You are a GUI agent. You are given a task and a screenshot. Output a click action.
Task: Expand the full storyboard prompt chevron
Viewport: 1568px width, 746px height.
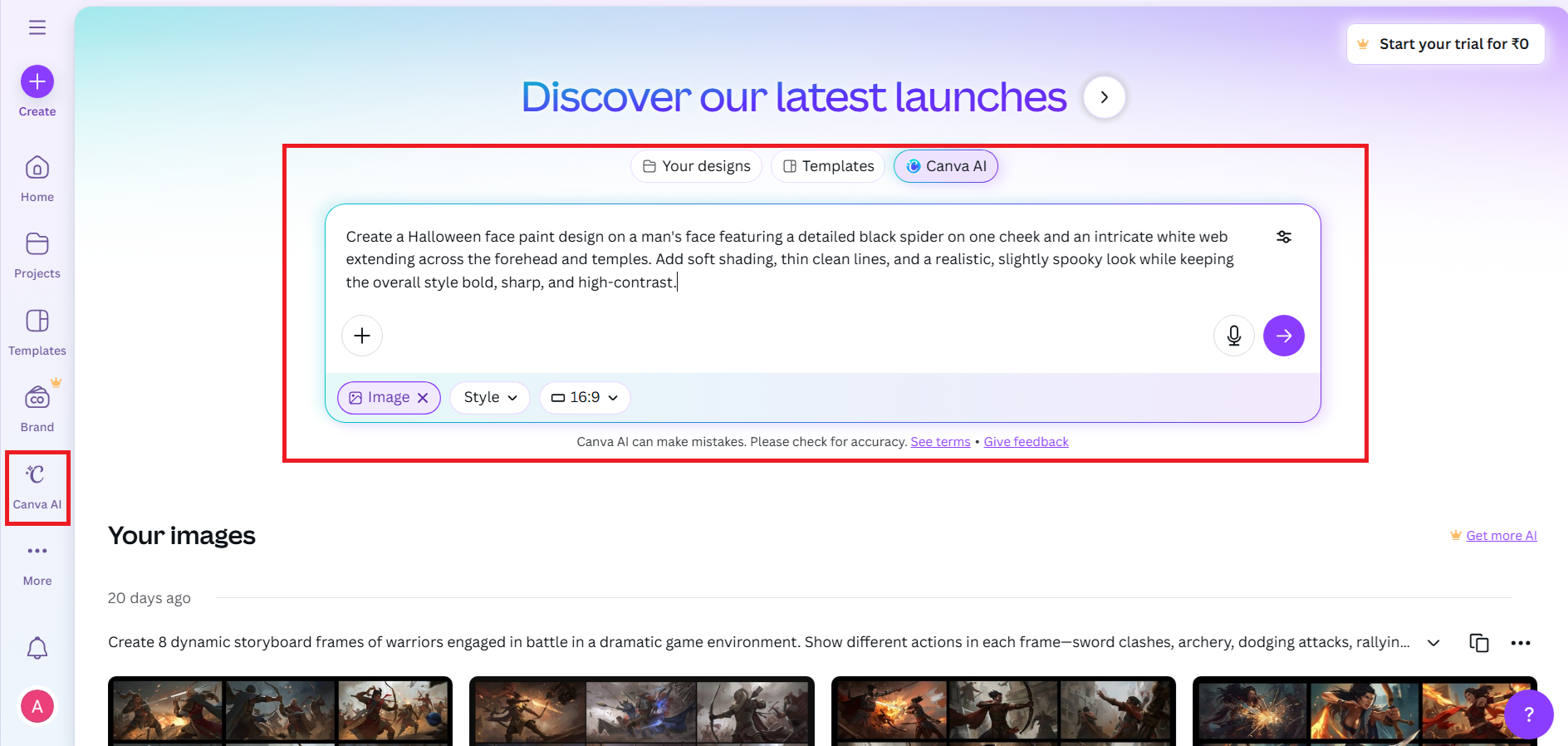[x=1433, y=642]
